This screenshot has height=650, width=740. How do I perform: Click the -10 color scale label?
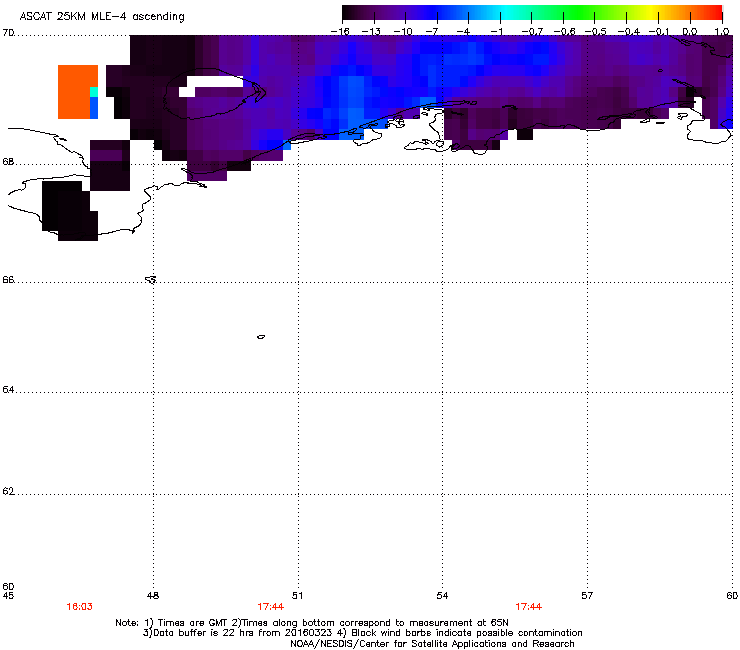pyautogui.click(x=403, y=32)
